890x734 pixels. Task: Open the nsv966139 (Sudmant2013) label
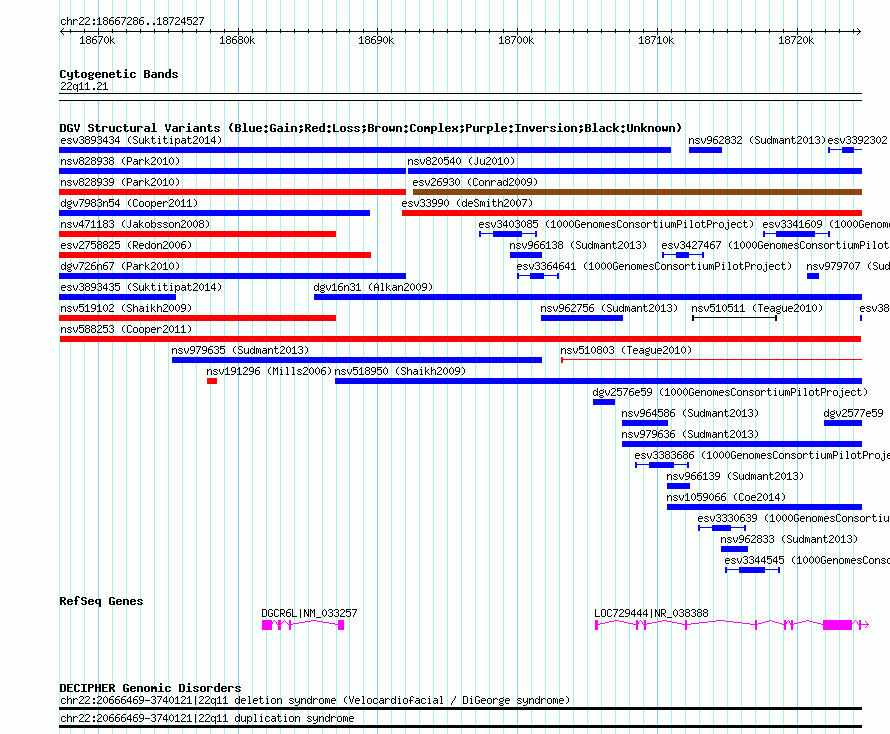[734, 476]
